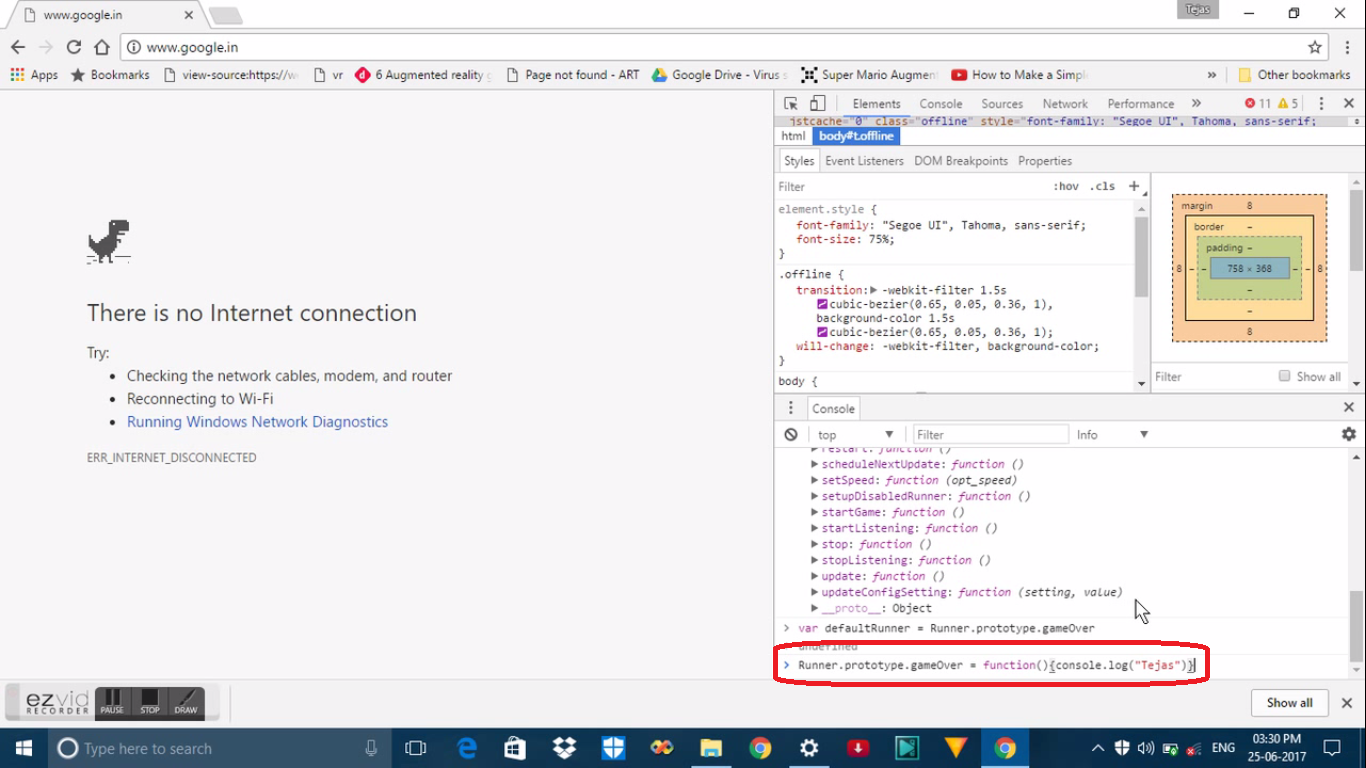This screenshot has width=1366, height=768.
Task: Bookmark this page with the star
Action: (1315, 47)
